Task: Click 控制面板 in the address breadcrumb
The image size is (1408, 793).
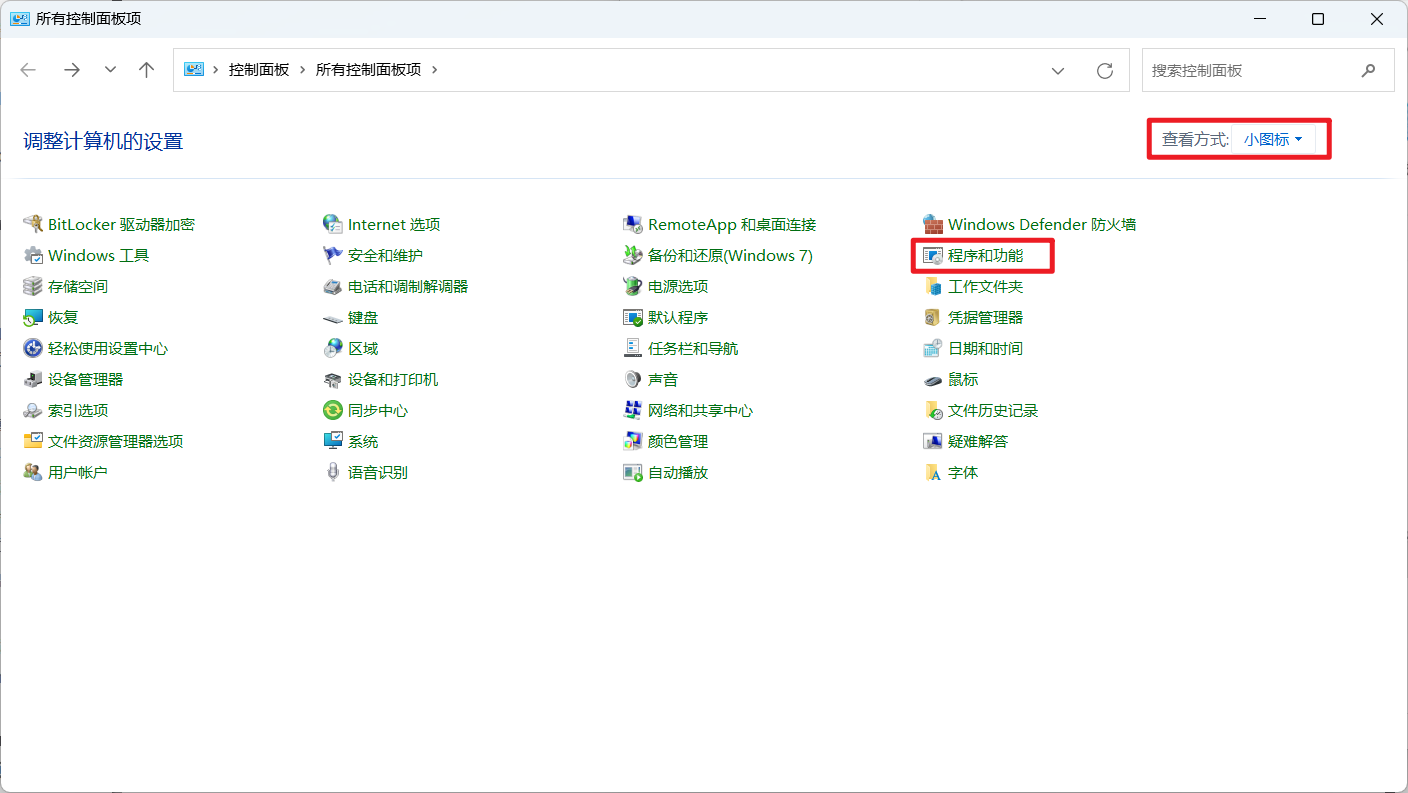Action: click(x=259, y=70)
